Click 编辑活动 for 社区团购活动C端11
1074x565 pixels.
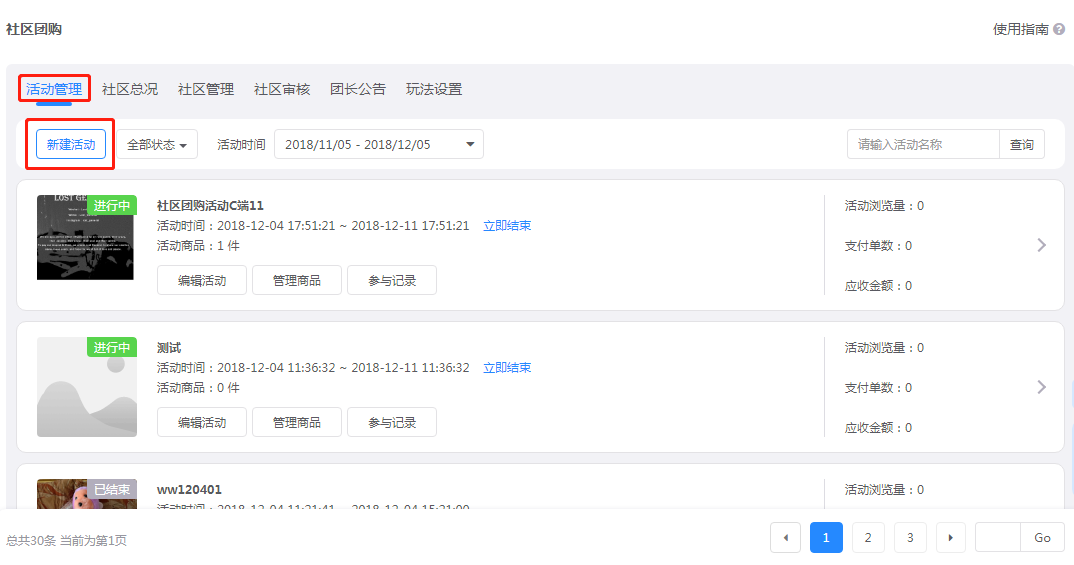202,280
